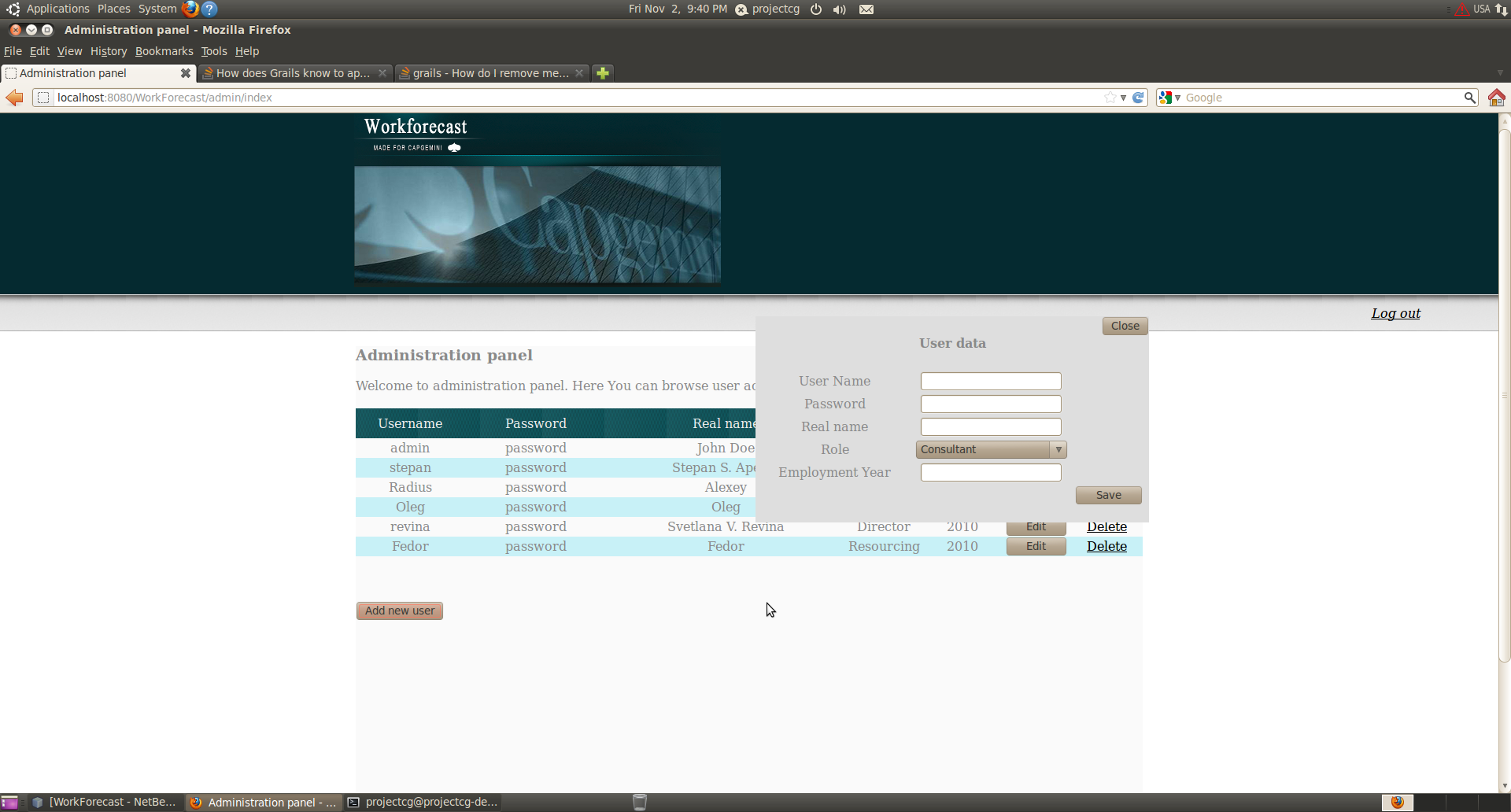Click the Add new user button
Screen dimensions: 1511x812
[400, 611]
